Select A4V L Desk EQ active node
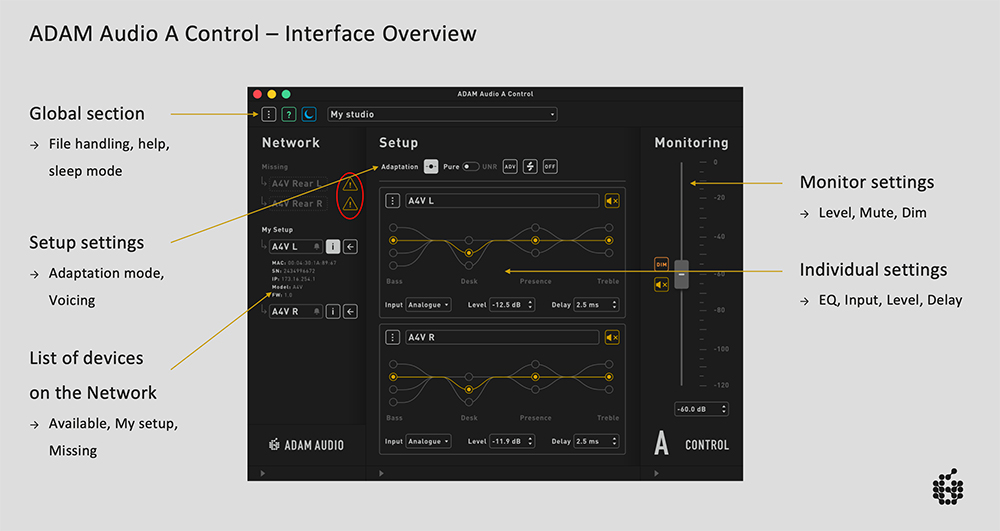The image size is (1000, 531). 469,253
